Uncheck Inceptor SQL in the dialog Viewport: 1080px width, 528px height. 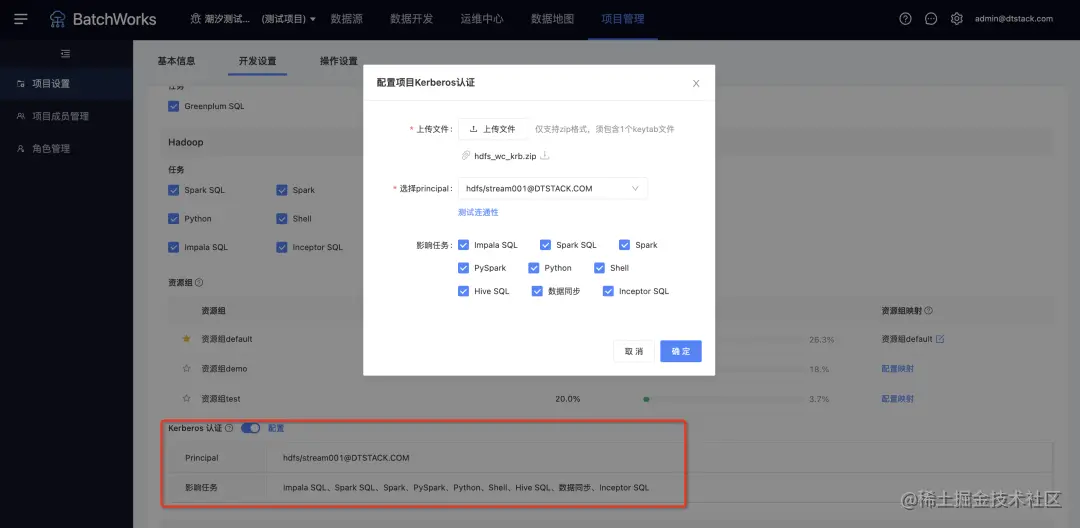pyautogui.click(x=608, y=291)
